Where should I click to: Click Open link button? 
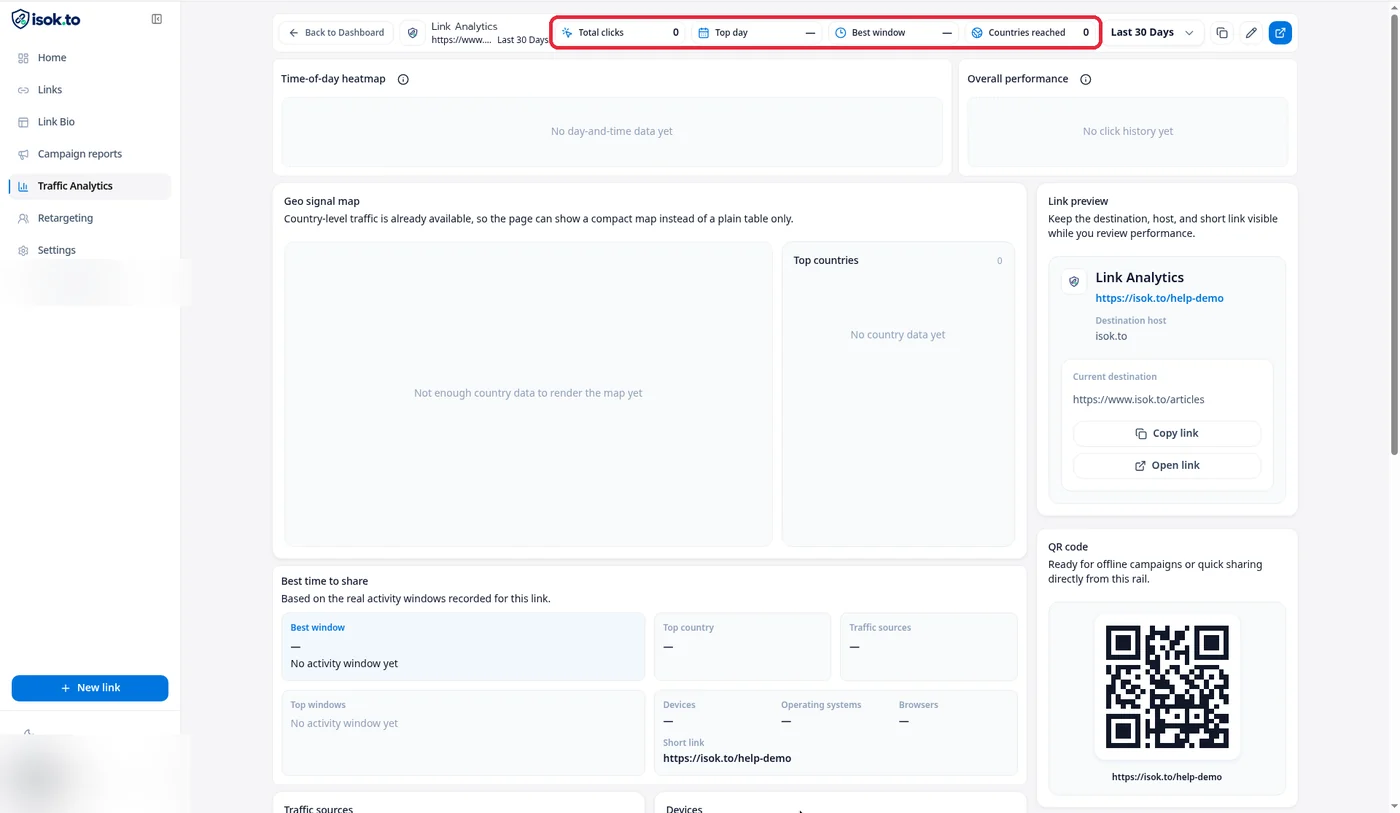[x=1167, y=465]
